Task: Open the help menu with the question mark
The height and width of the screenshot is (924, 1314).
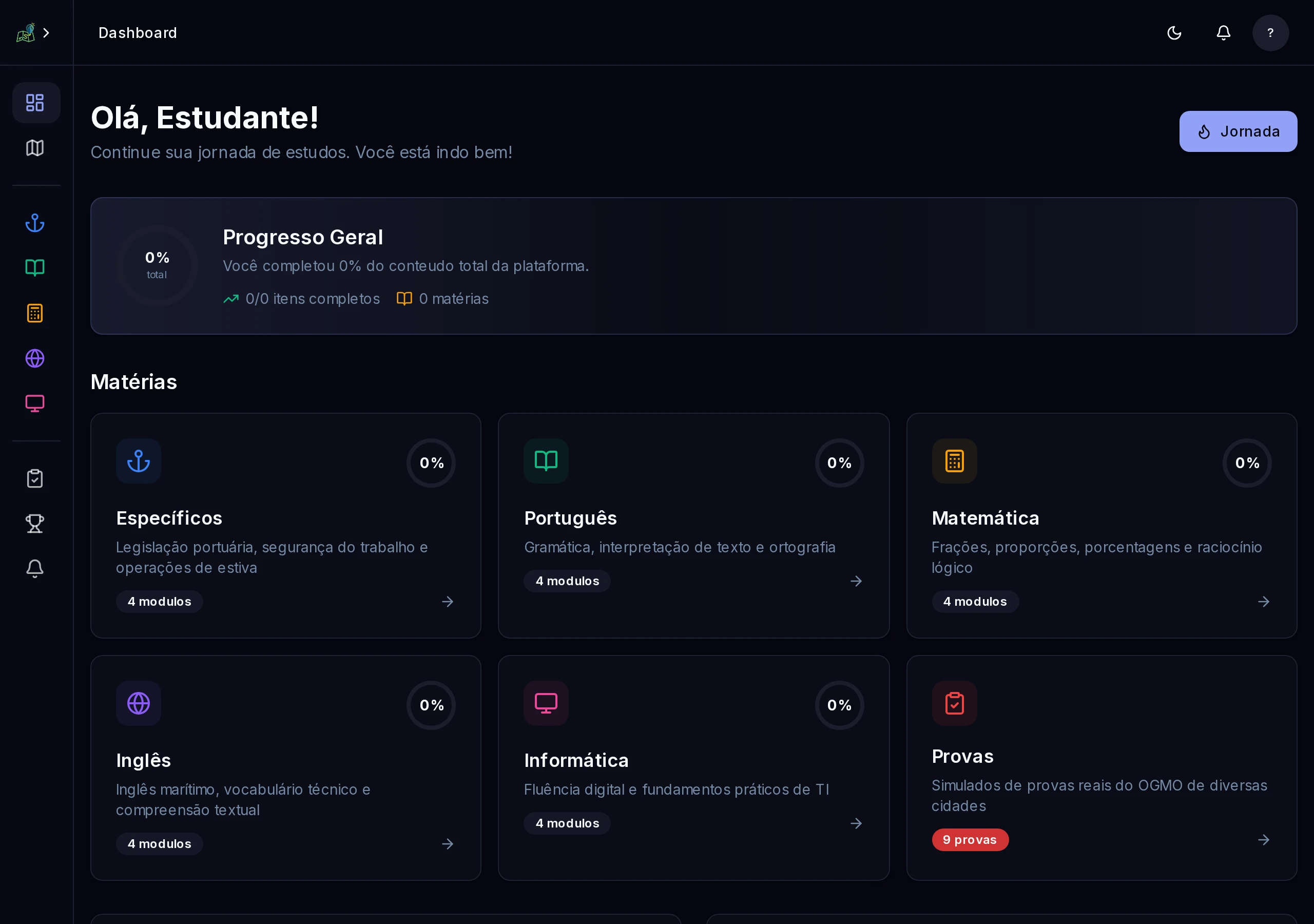Action: (1270, 33)
